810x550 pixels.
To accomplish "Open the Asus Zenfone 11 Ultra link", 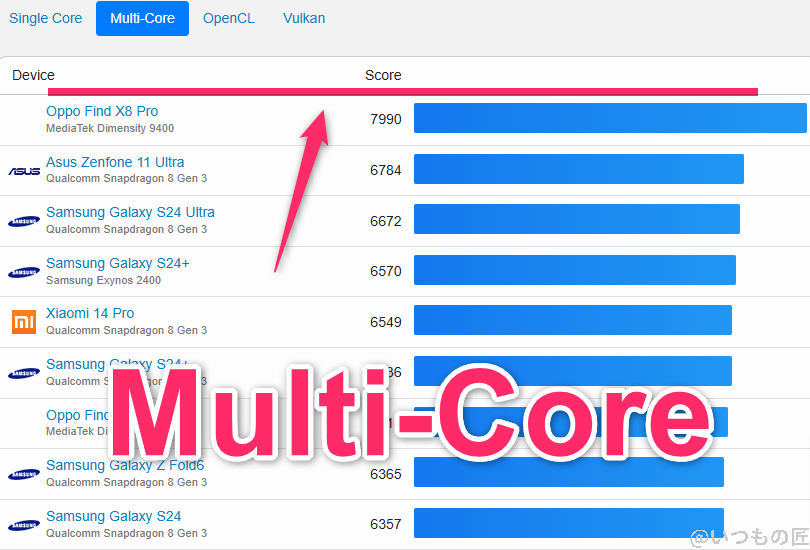I will coord(115,162).
